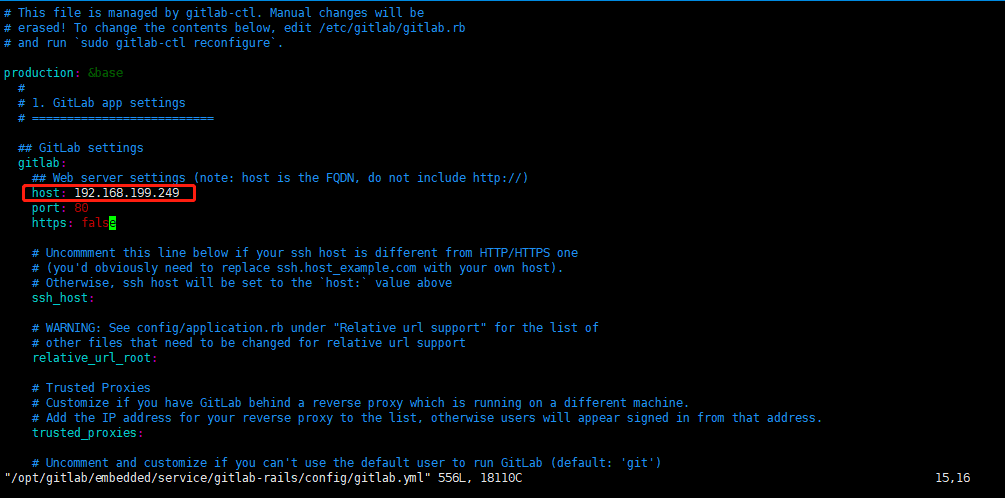Place cursor on ssh_host: key
1005x498 pixels.
63,298
